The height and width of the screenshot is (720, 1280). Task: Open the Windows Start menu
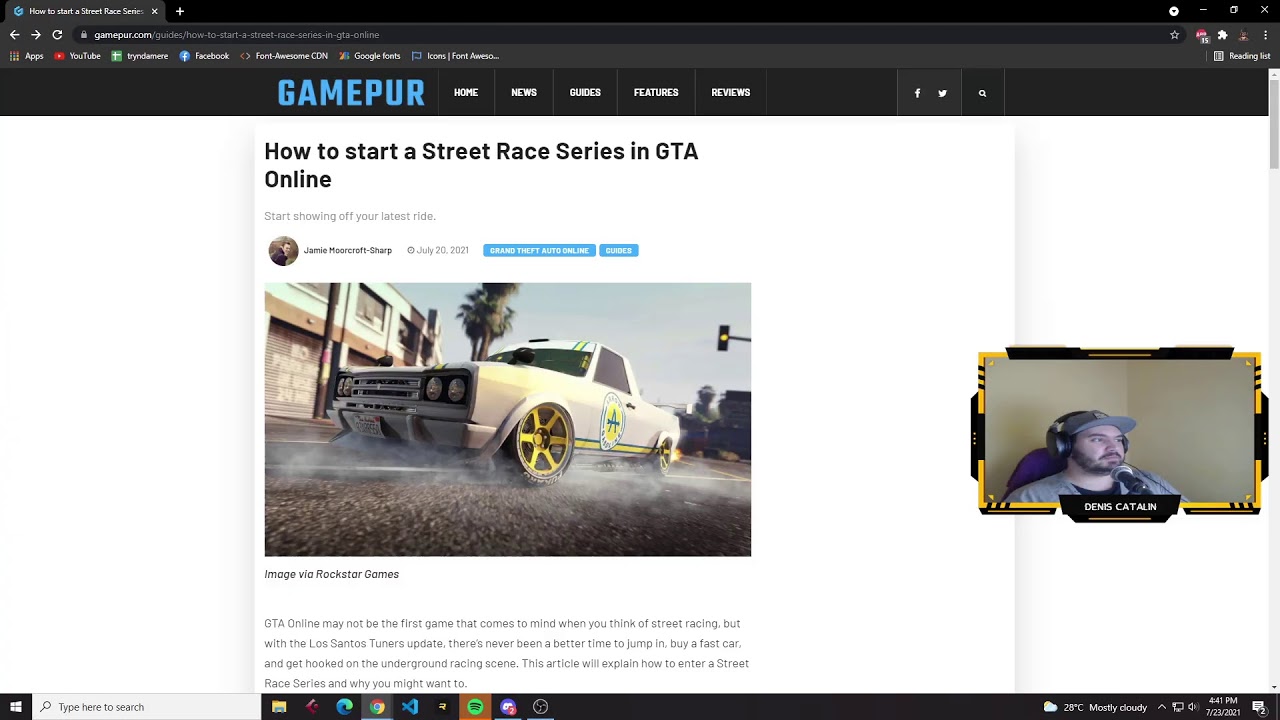click(x=16, y=707)
